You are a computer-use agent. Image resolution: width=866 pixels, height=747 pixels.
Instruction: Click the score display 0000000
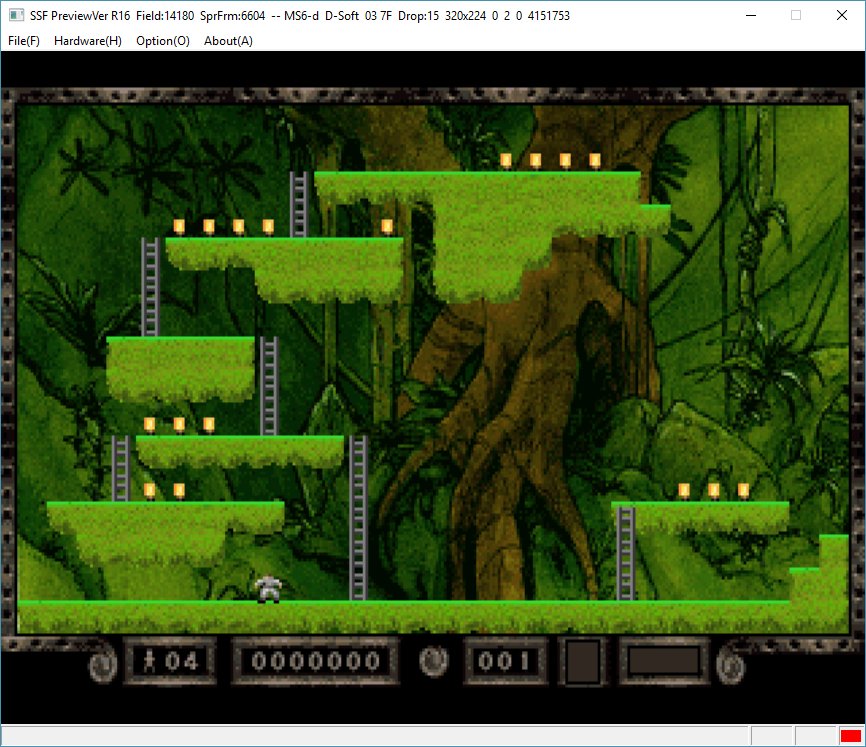pos(315,661)
